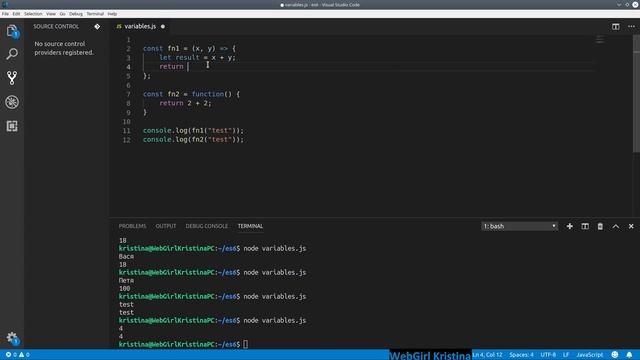Open the Go menu
The height and width of the screenshot is (360, 640).
62,14
